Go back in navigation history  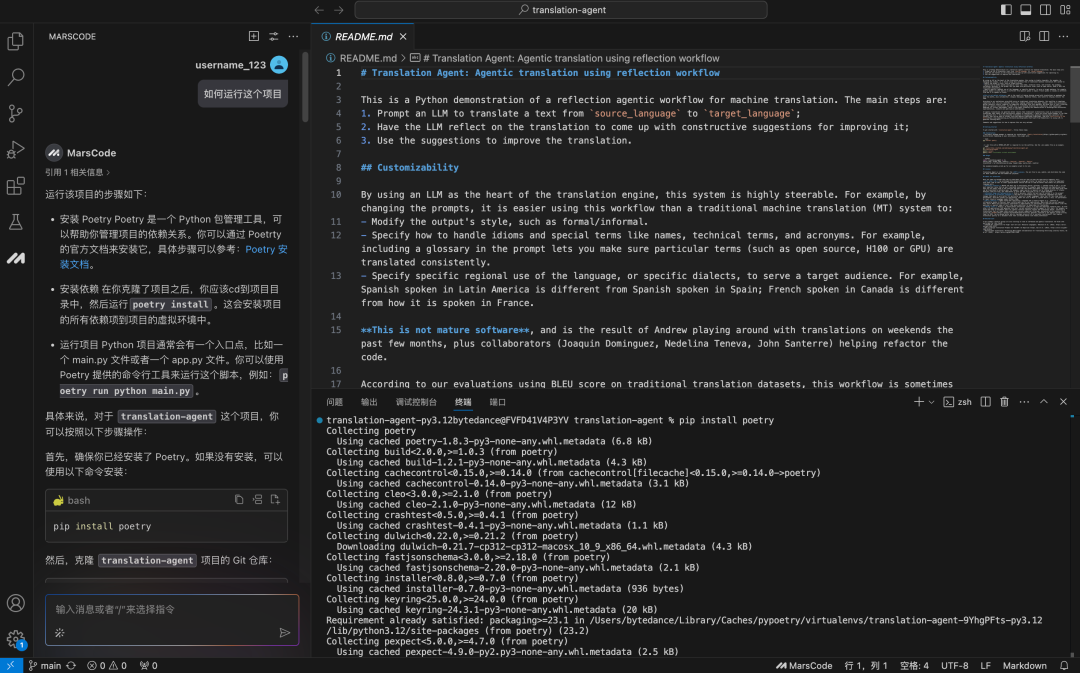(319, 10)
